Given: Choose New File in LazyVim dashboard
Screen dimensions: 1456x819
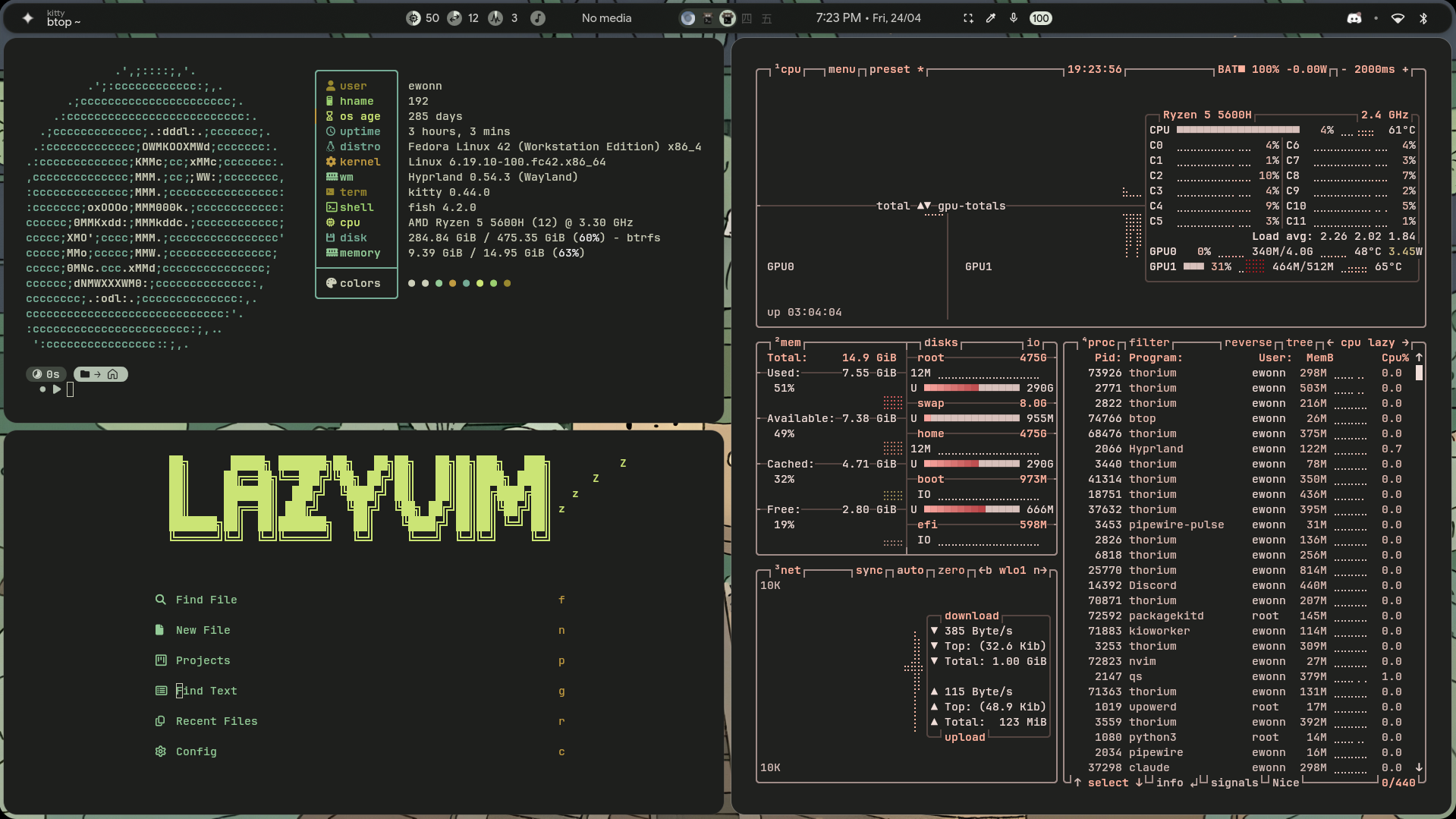Looking at the screenshot, I should [x=360, y=630].
